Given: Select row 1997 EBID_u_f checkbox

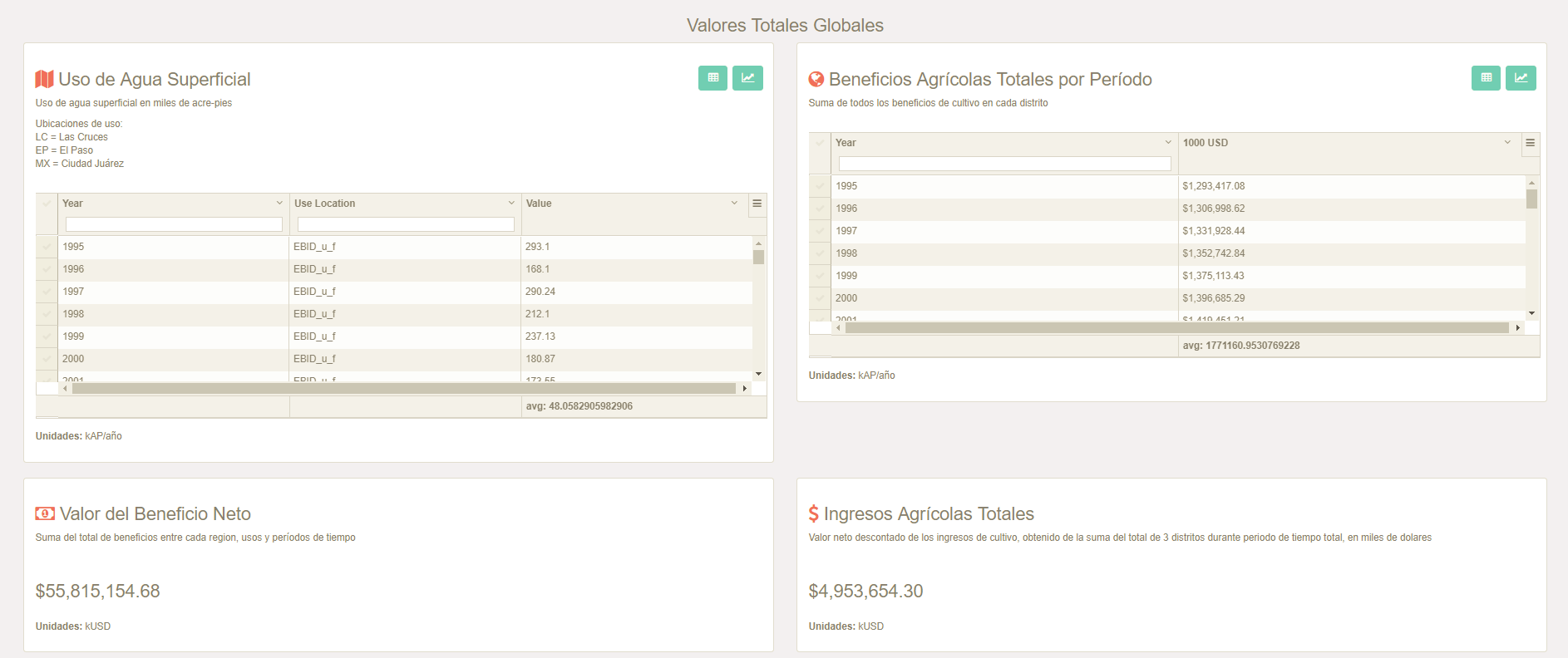Looking at the screenshot, I should click(x=47, y=292).
